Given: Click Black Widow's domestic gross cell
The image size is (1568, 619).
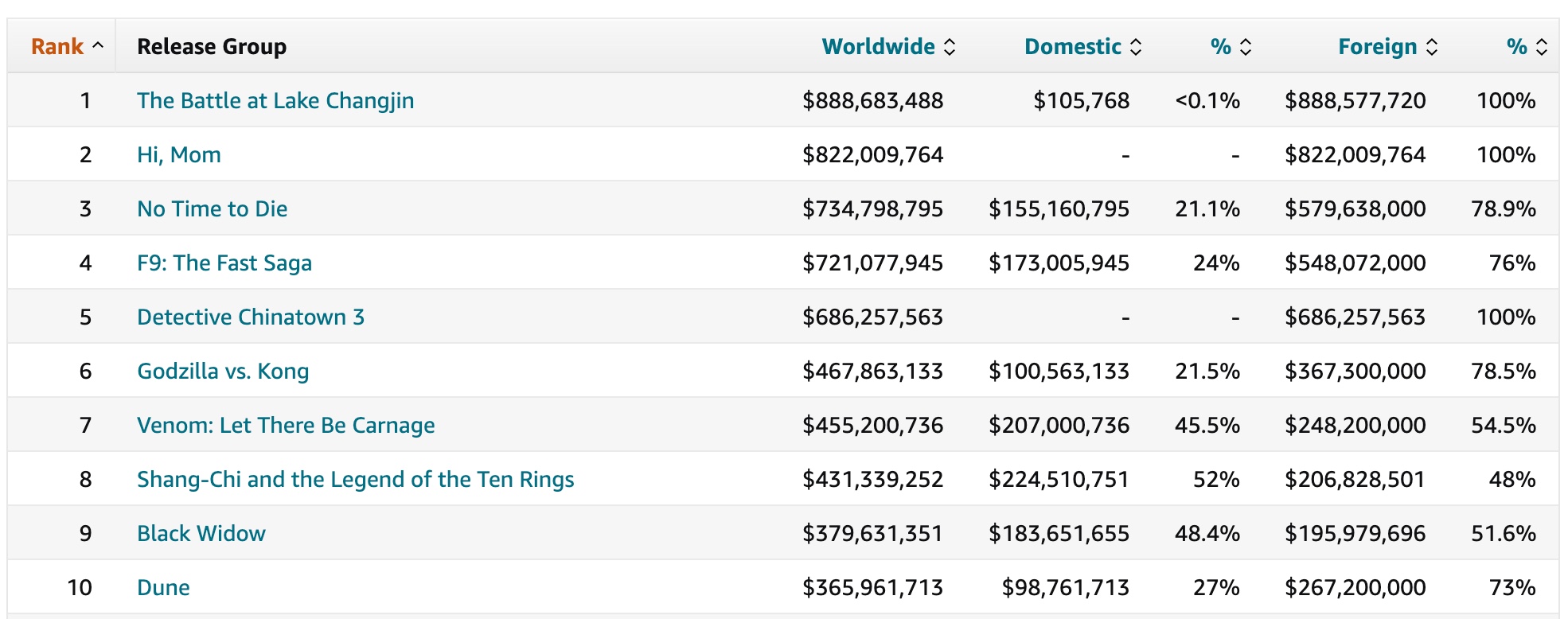Looking at the screenshot, I should (x=1059, y=533).
